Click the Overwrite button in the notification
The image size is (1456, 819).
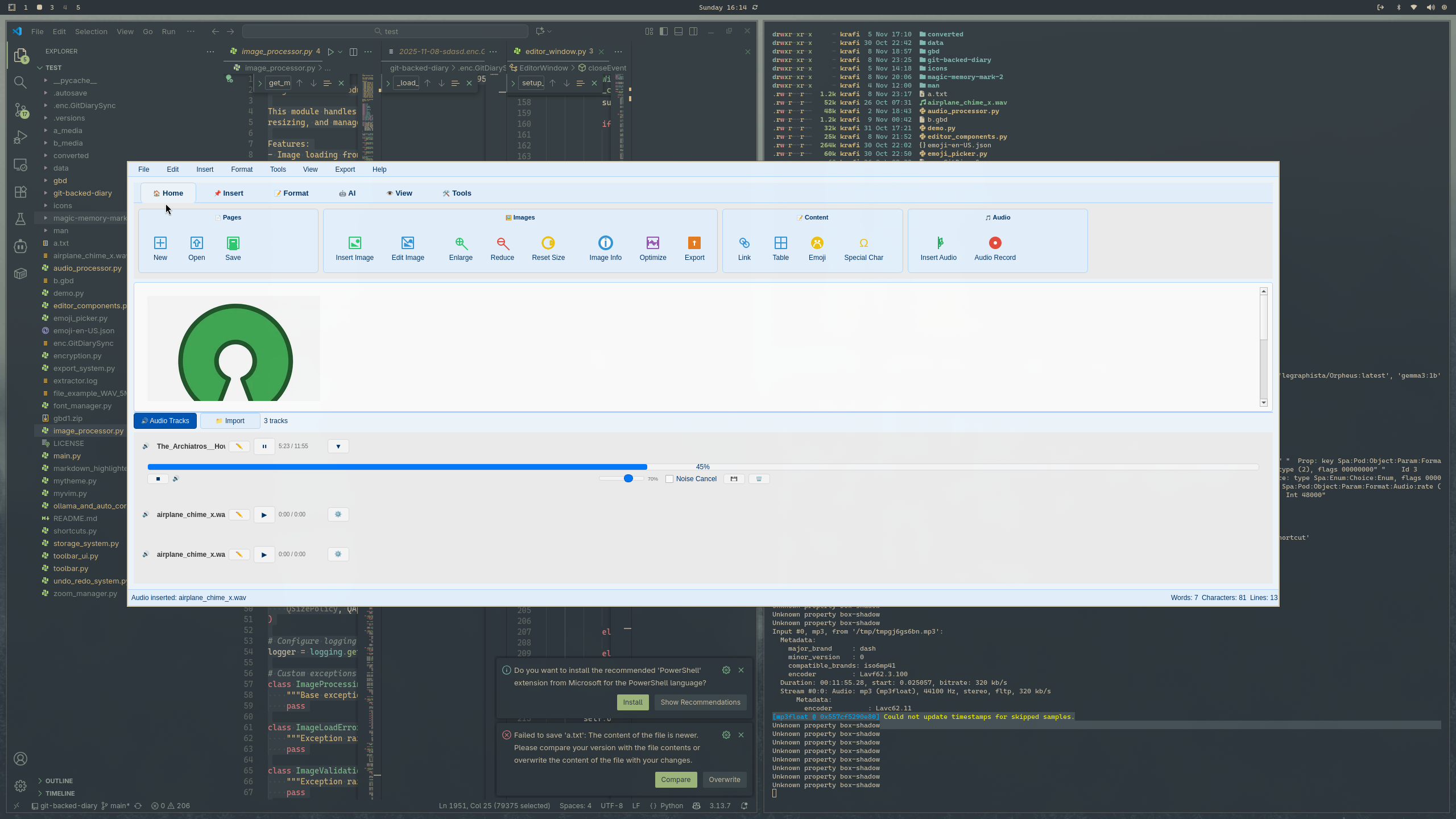click(x=724, y=780)
